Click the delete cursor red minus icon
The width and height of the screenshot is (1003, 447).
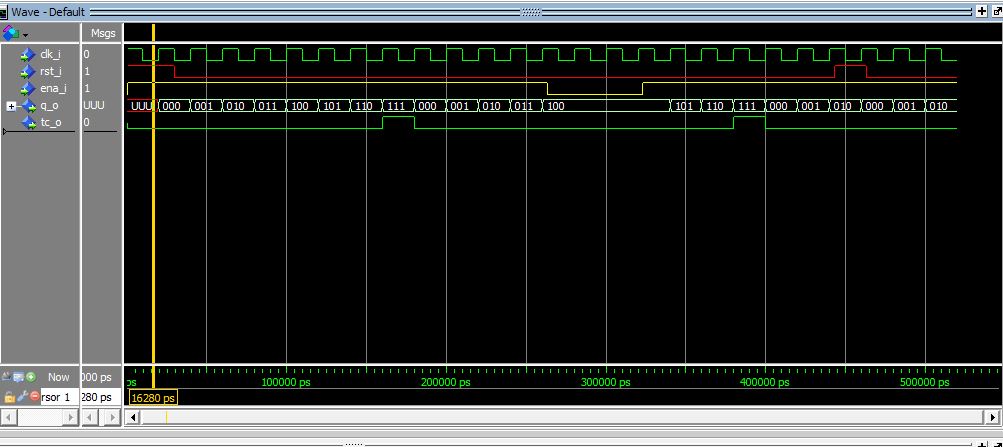[x=33, y=397]
